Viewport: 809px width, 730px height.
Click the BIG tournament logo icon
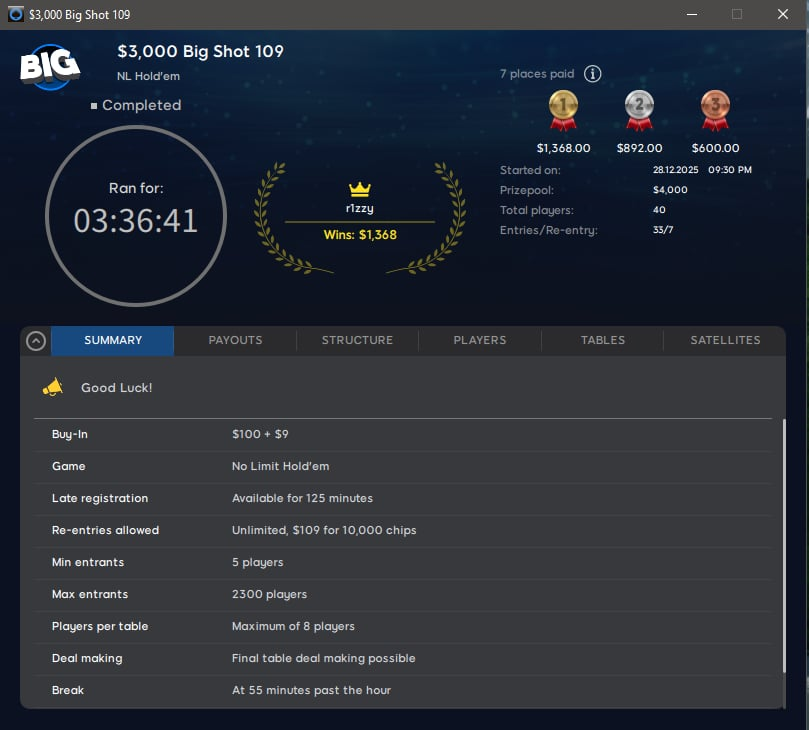[48, 66]
